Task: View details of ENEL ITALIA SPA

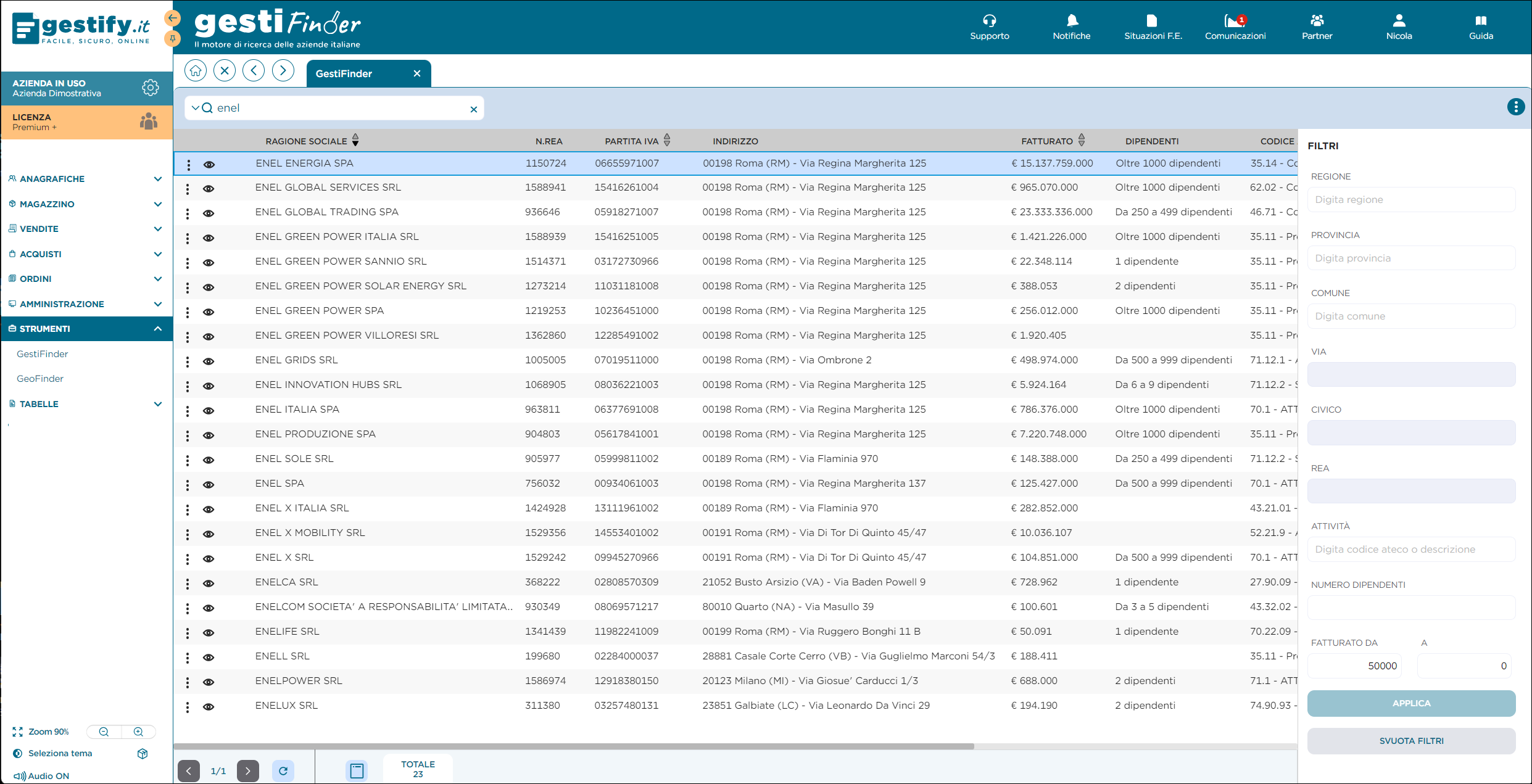Action: coord(209,411)
